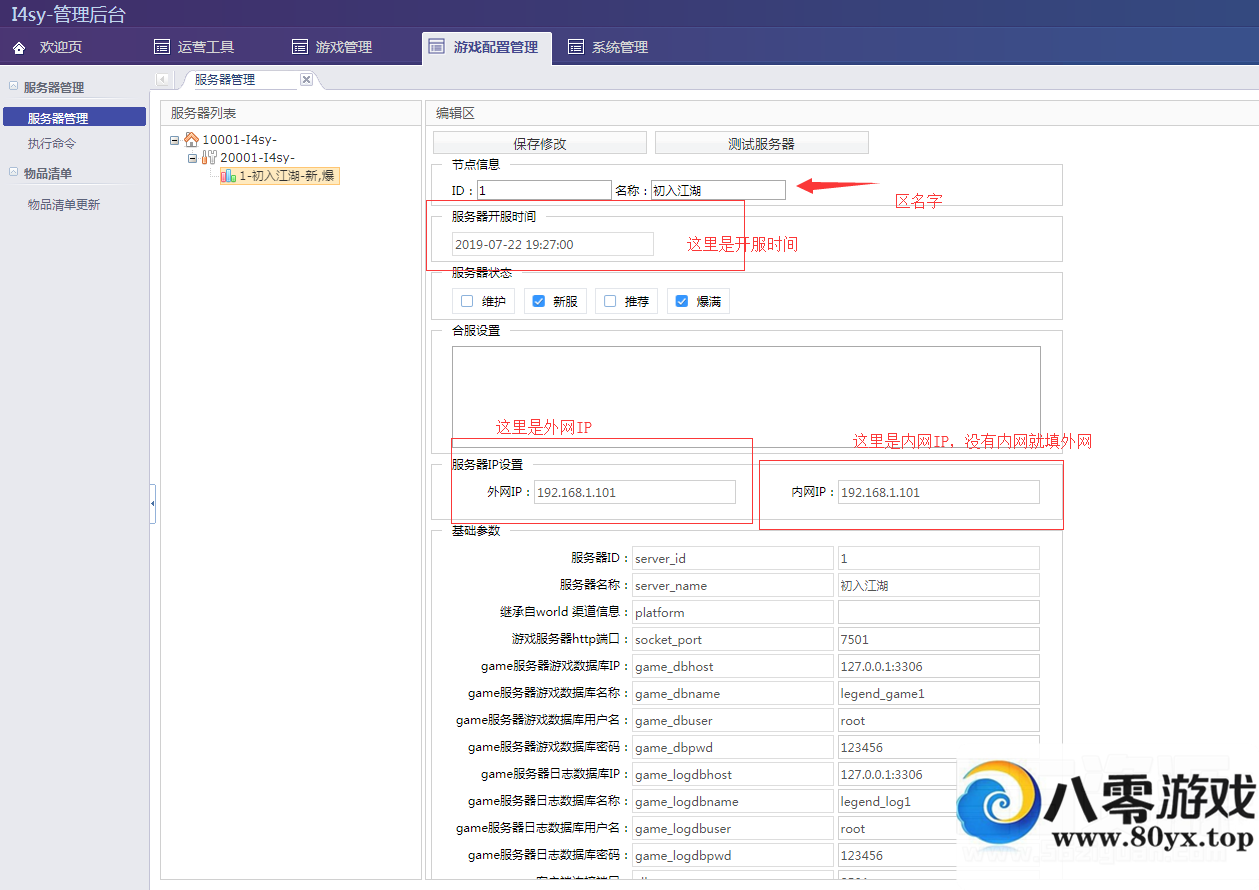Image resolution: width=1259 pixels, height=890 pixels.
Task: Close the 服务器管理 tab
Action: click(306, 80)
